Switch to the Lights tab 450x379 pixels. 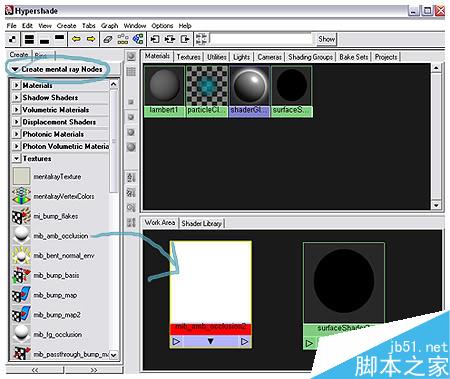(241, 57)
